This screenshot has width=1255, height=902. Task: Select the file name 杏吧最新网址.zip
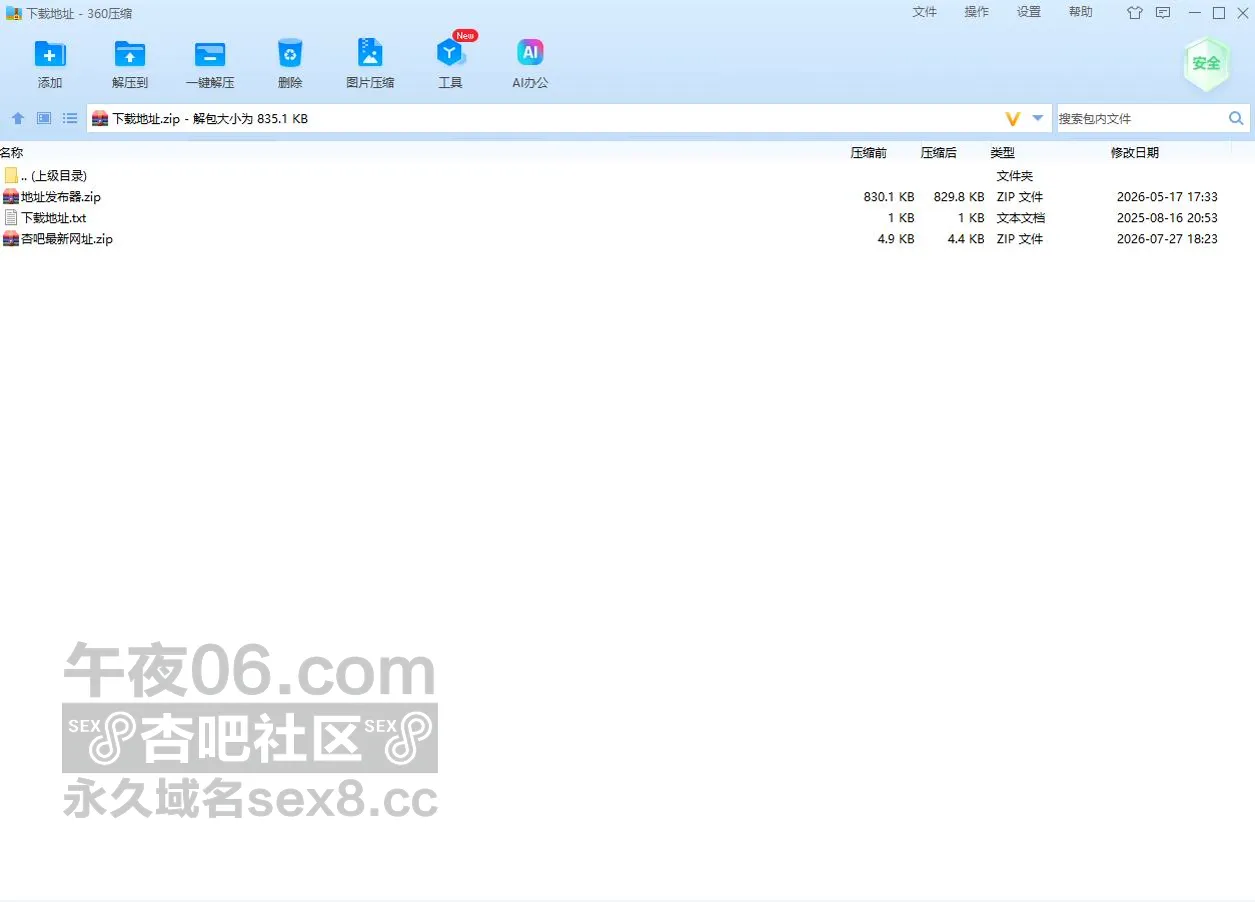click(67, 239)
